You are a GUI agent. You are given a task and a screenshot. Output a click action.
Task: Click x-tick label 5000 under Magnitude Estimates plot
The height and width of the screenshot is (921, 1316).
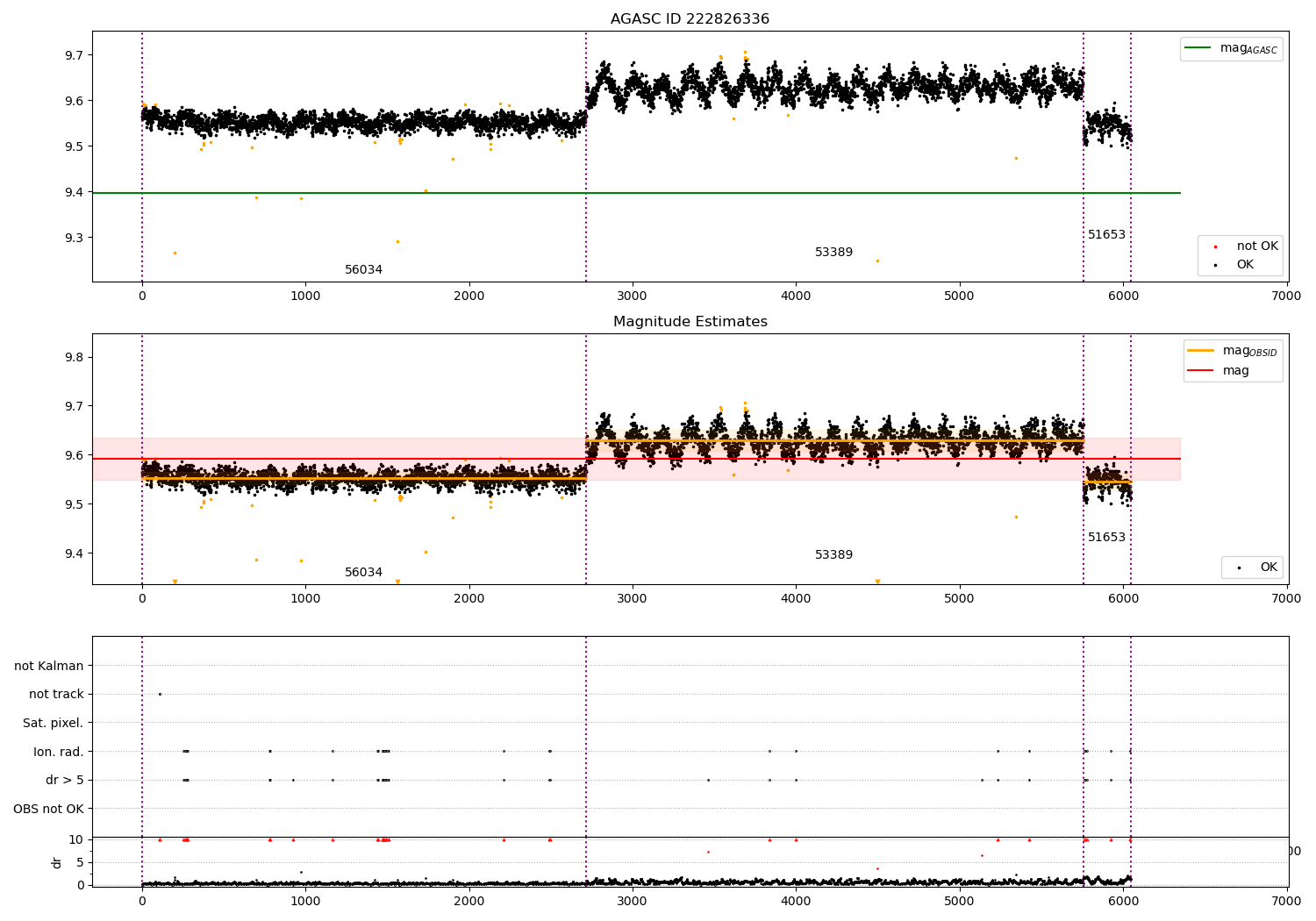960,599
